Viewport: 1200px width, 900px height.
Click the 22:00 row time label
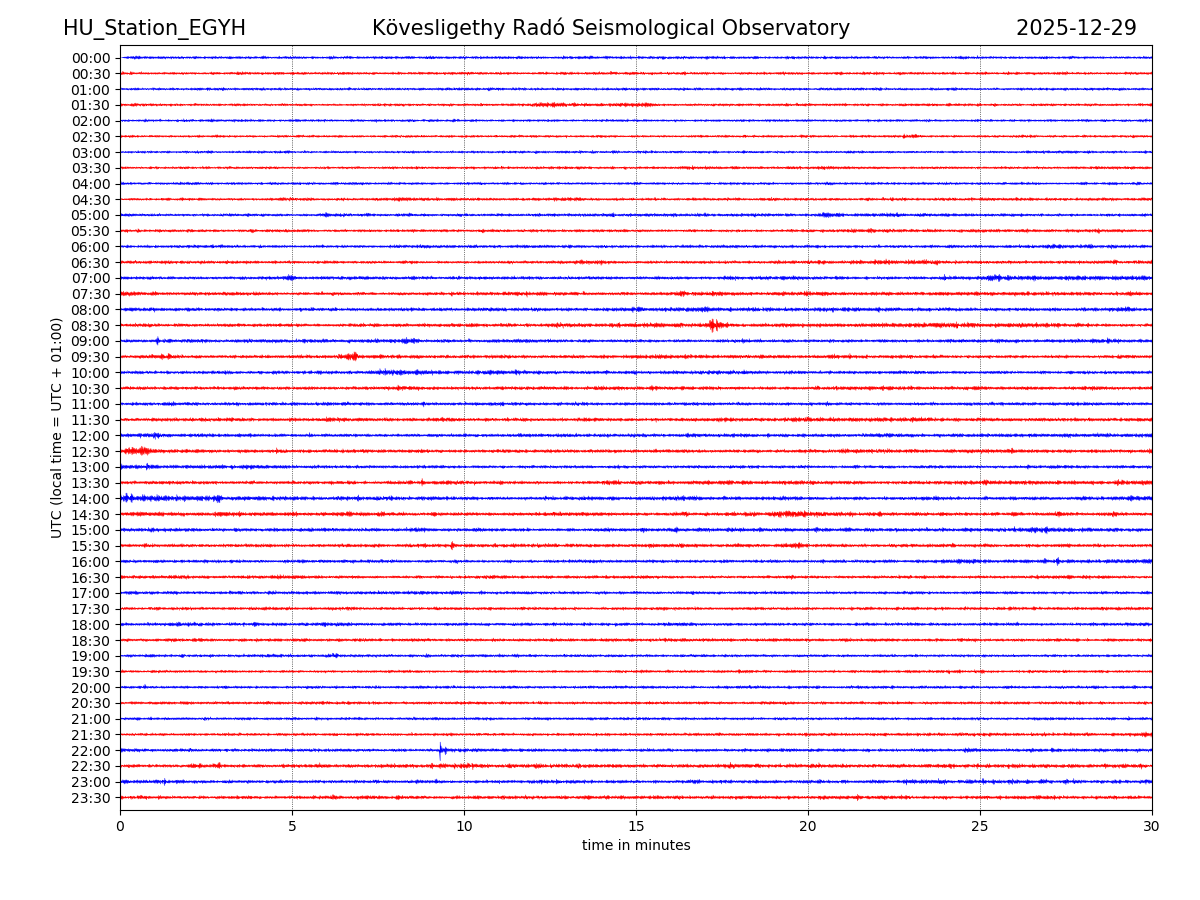(90, 751)
